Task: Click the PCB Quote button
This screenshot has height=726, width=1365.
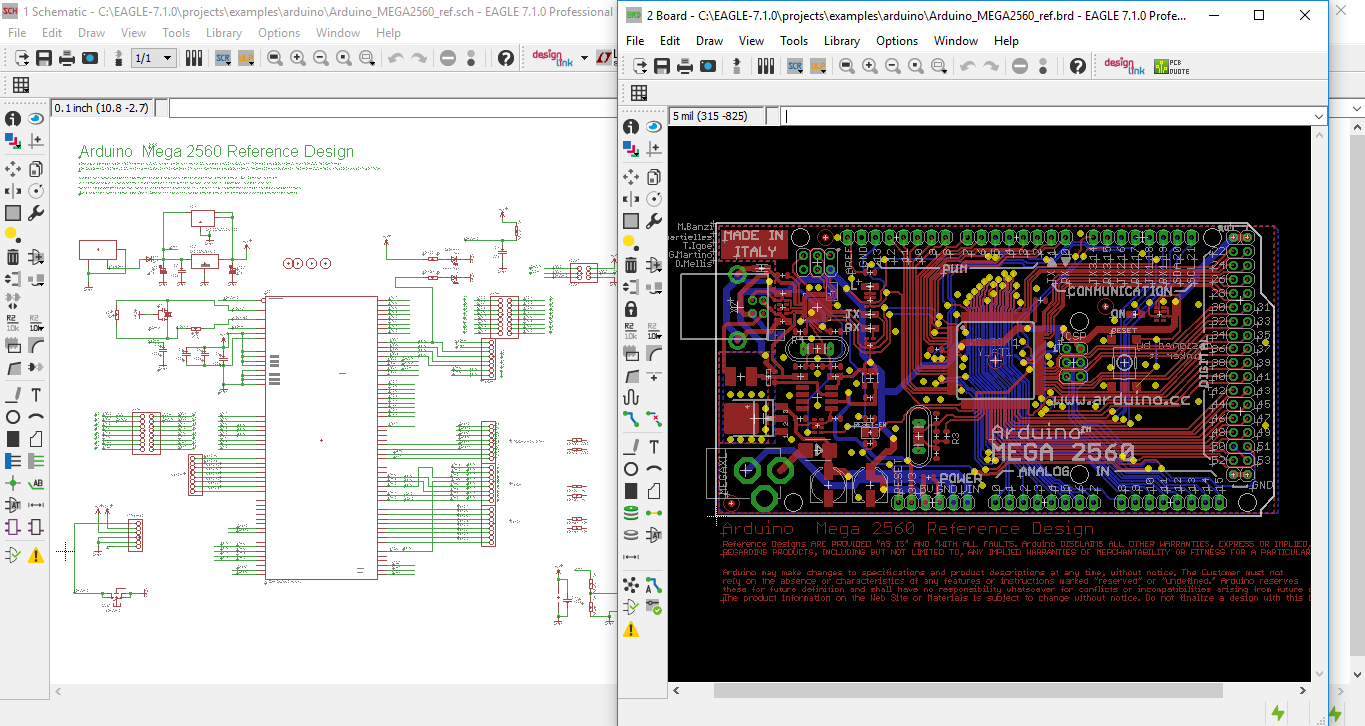Action: (1171, 65)
